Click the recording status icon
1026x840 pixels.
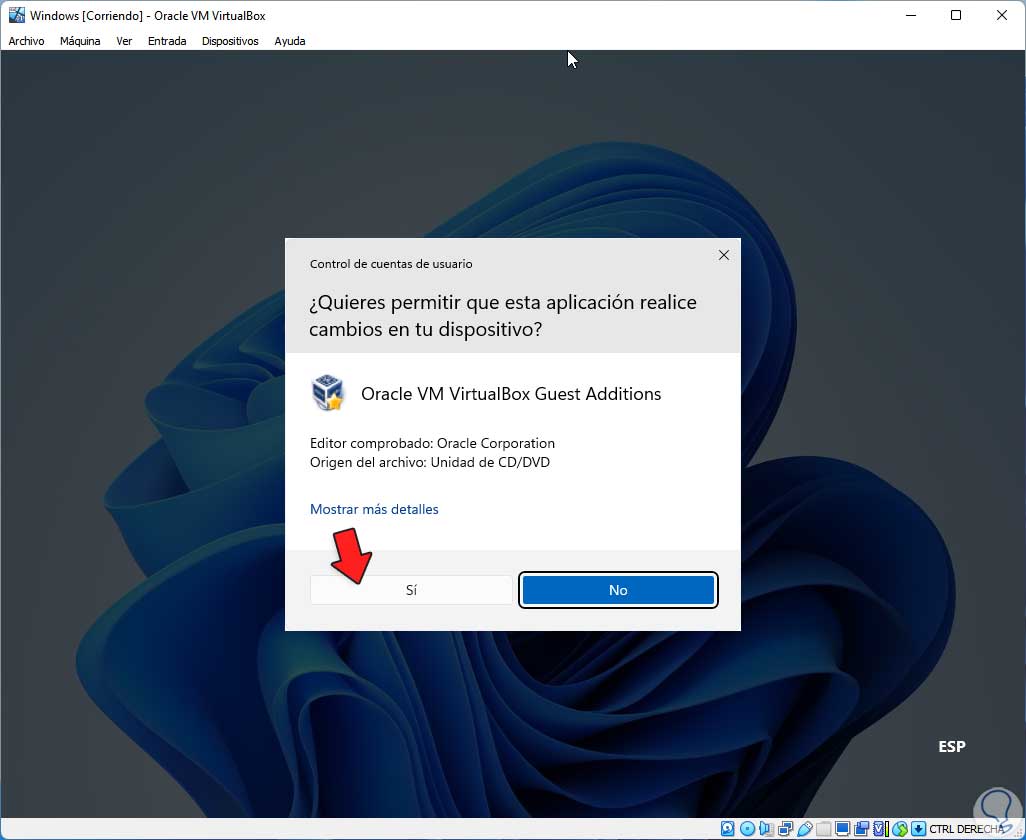tap(862, 829)
